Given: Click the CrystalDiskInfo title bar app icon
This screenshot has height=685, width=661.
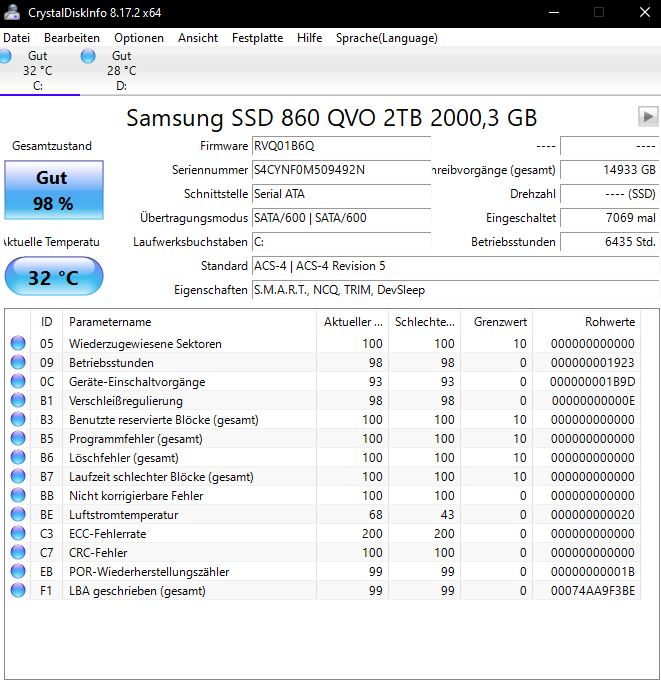Looking at the screenshot, I should pyautogui.click(x=12, y=12).
